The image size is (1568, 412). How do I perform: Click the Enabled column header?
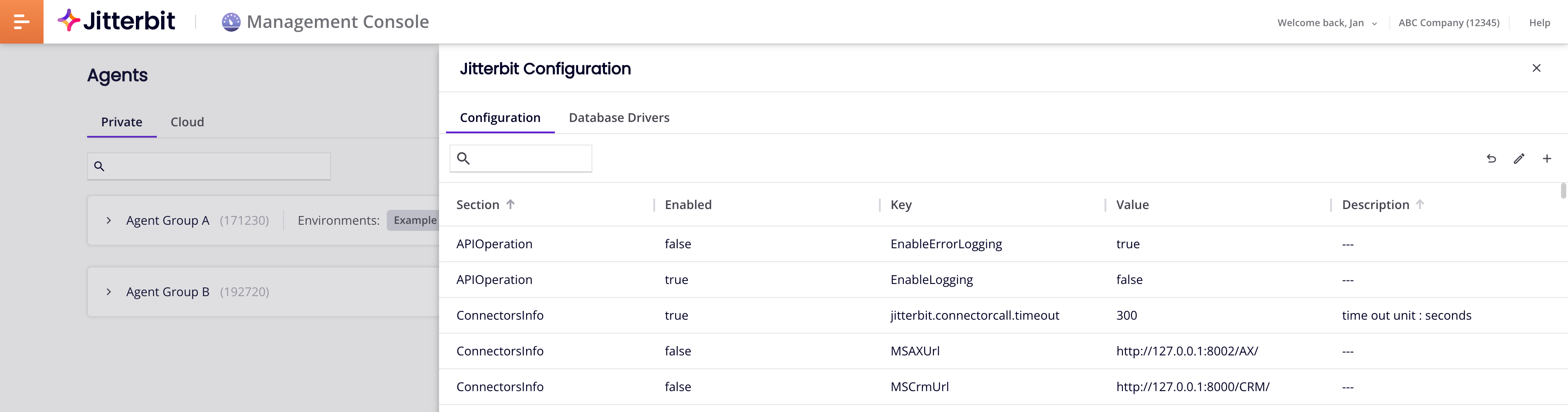pyautogui.click(x=688, y=205)
